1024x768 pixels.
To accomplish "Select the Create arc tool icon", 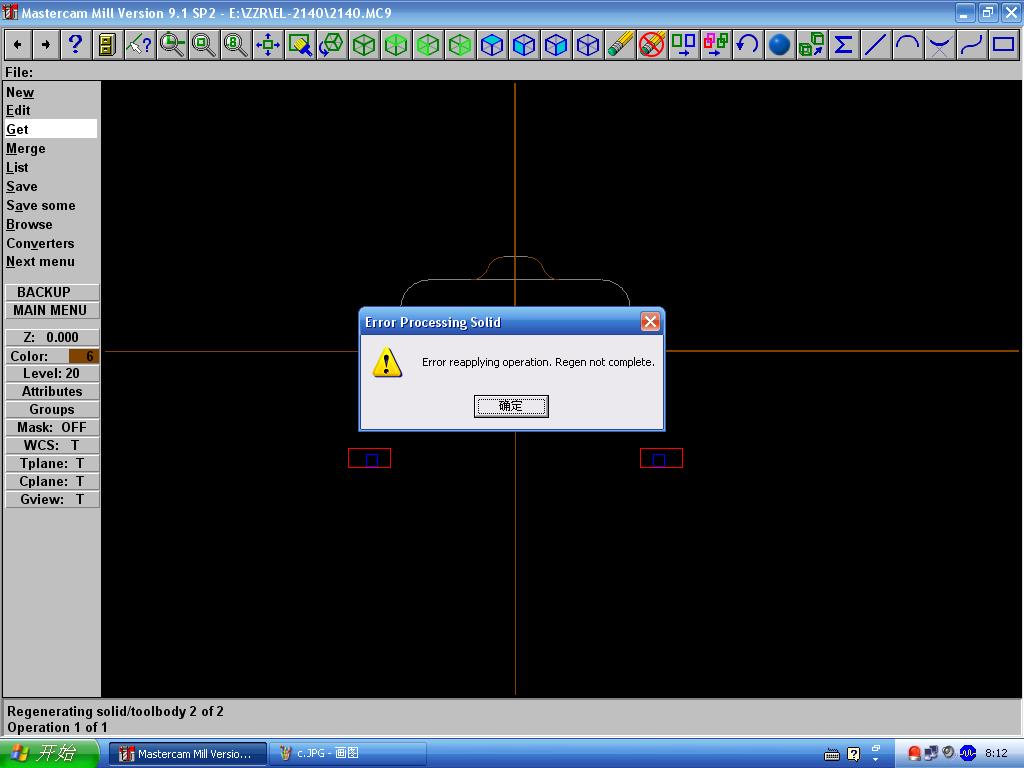I will pos(908,45).
